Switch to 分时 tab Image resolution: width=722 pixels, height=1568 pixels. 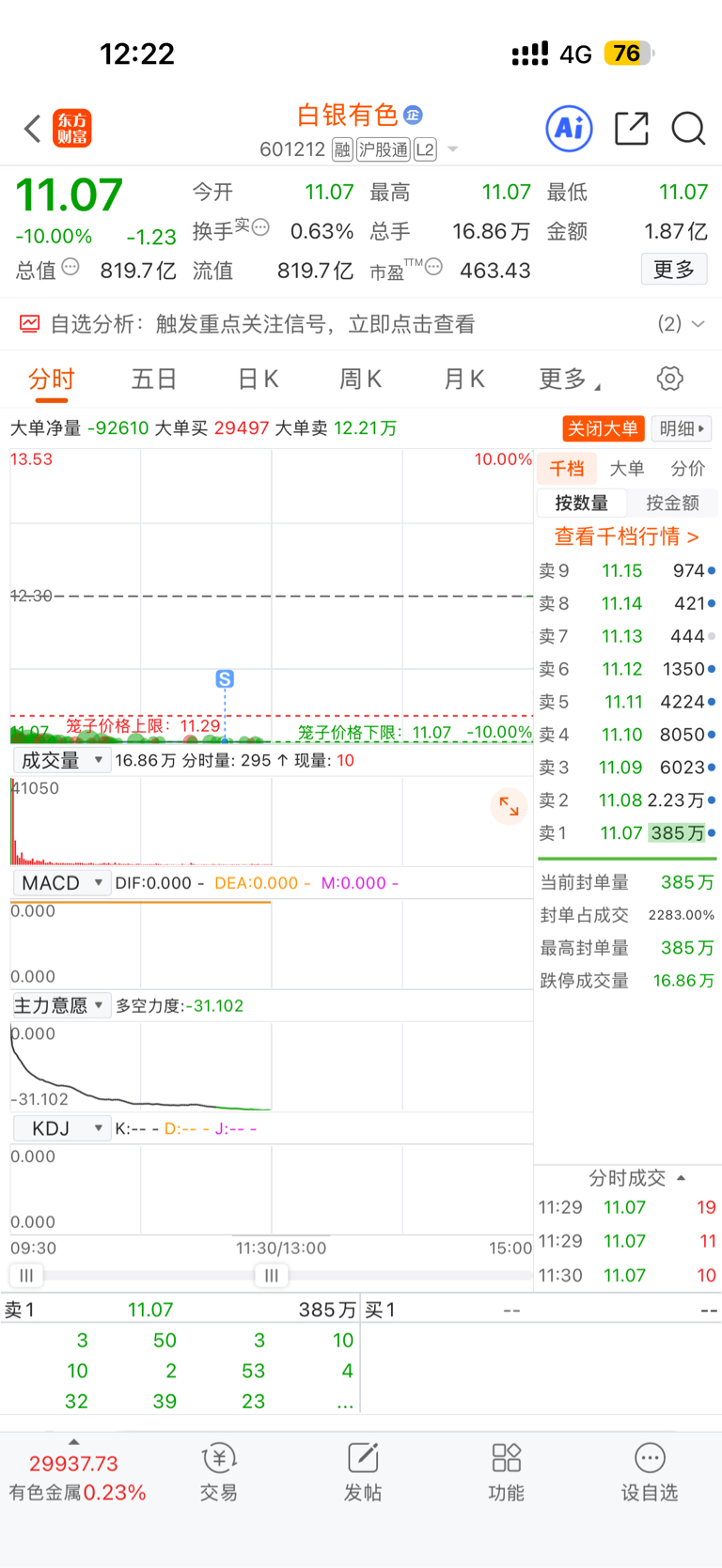click(x=52, y=380)
